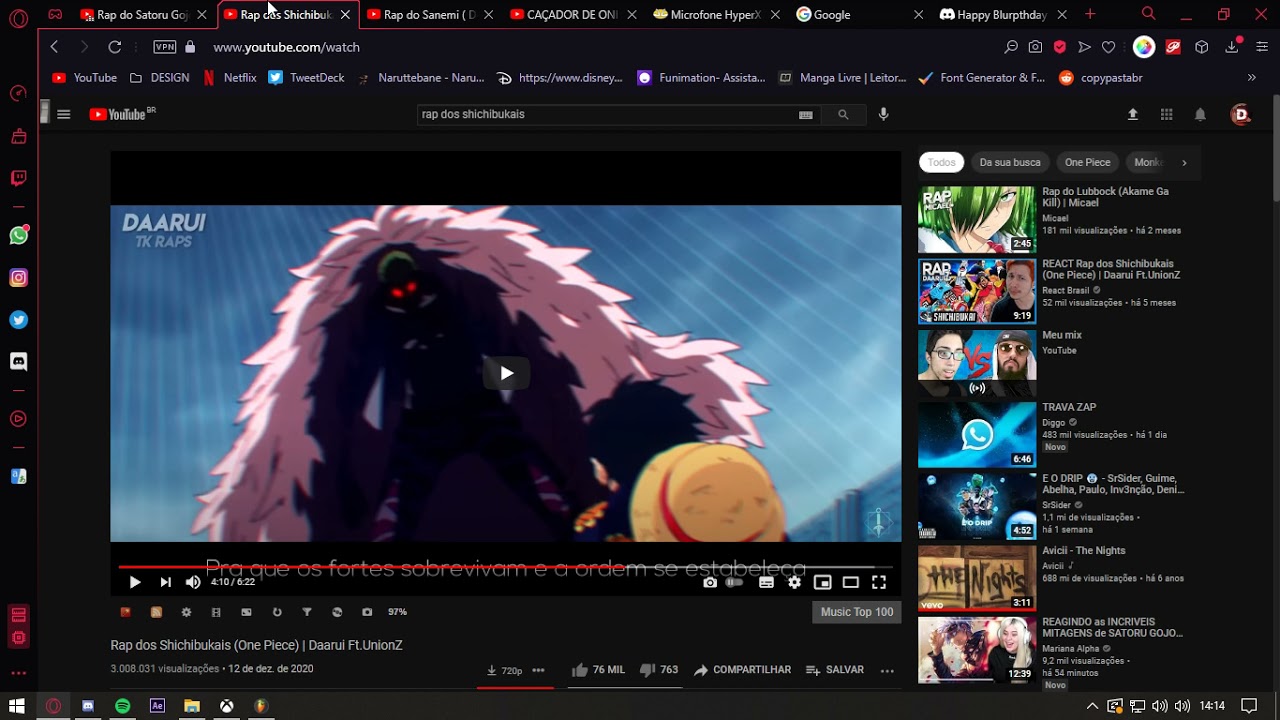The width and height of the screenshot is (1280, 720).
Task: Open the YouTube guide hamburger menu
Action: click(64, 114)
